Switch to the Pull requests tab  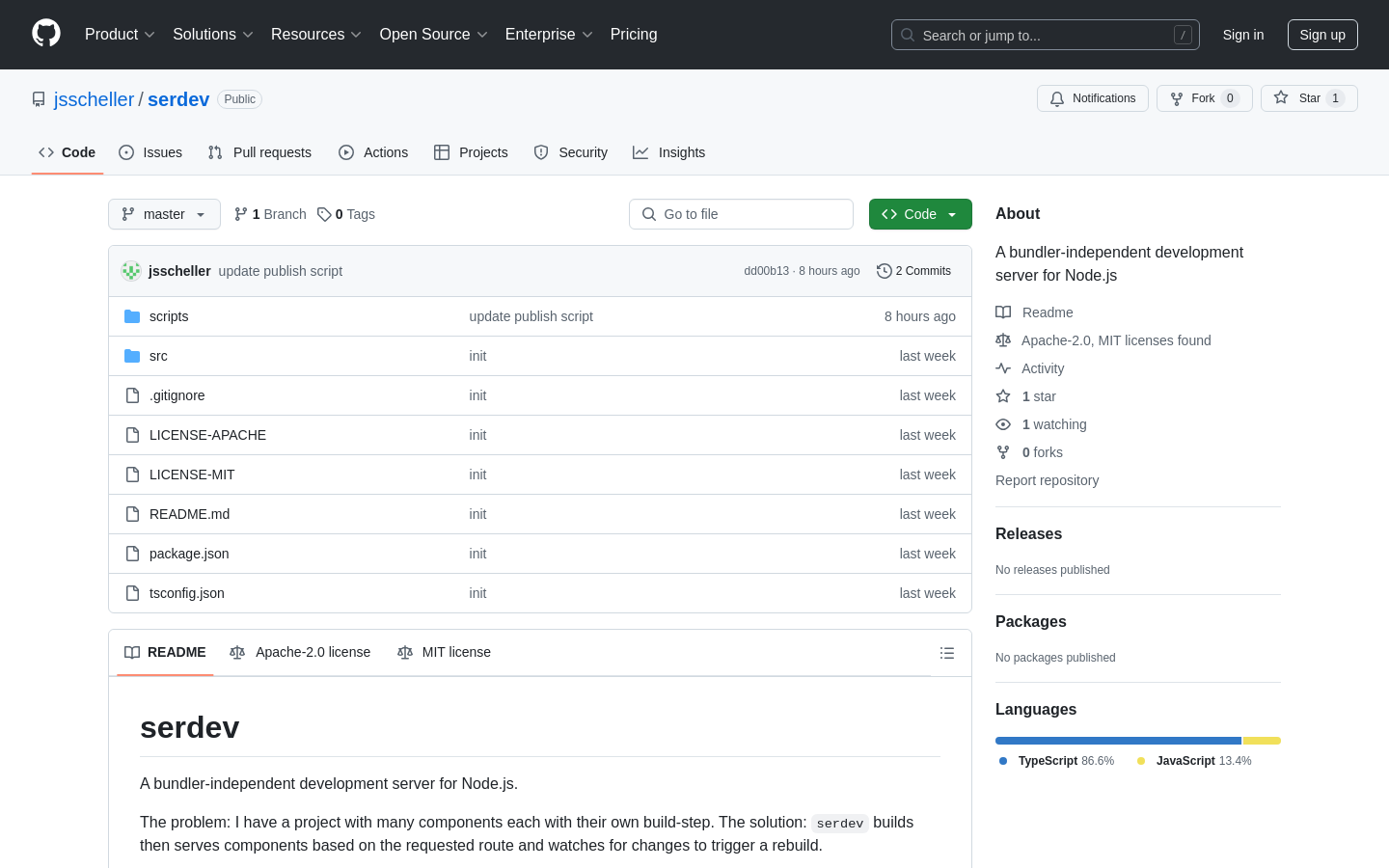(259, 152)
